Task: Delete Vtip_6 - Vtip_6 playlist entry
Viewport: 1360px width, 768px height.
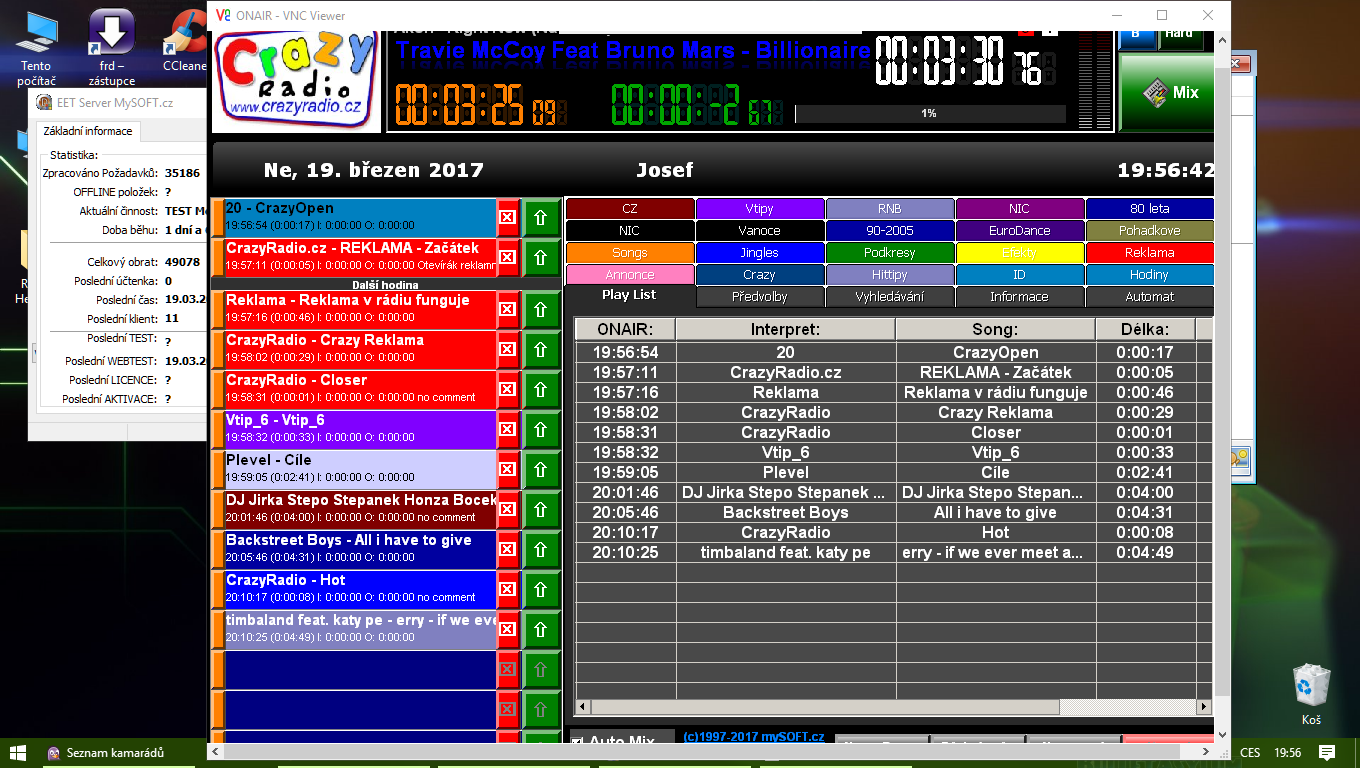Action: pos(507,430)
